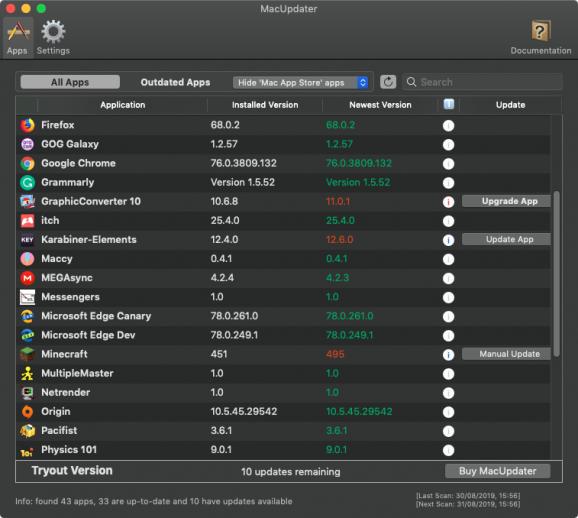Viewport: 578px width, 518px height.
Task: Click newest version 12.6.0
Action: (x=340, y=240)
